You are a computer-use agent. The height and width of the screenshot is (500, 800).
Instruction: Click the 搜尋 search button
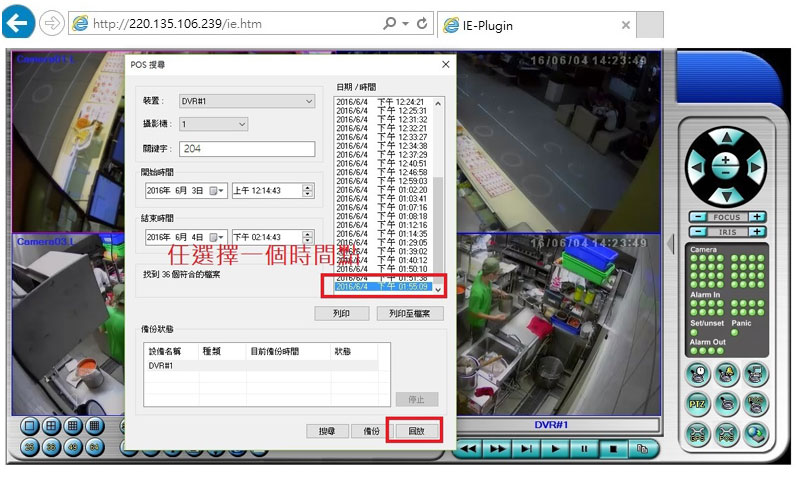327,431
